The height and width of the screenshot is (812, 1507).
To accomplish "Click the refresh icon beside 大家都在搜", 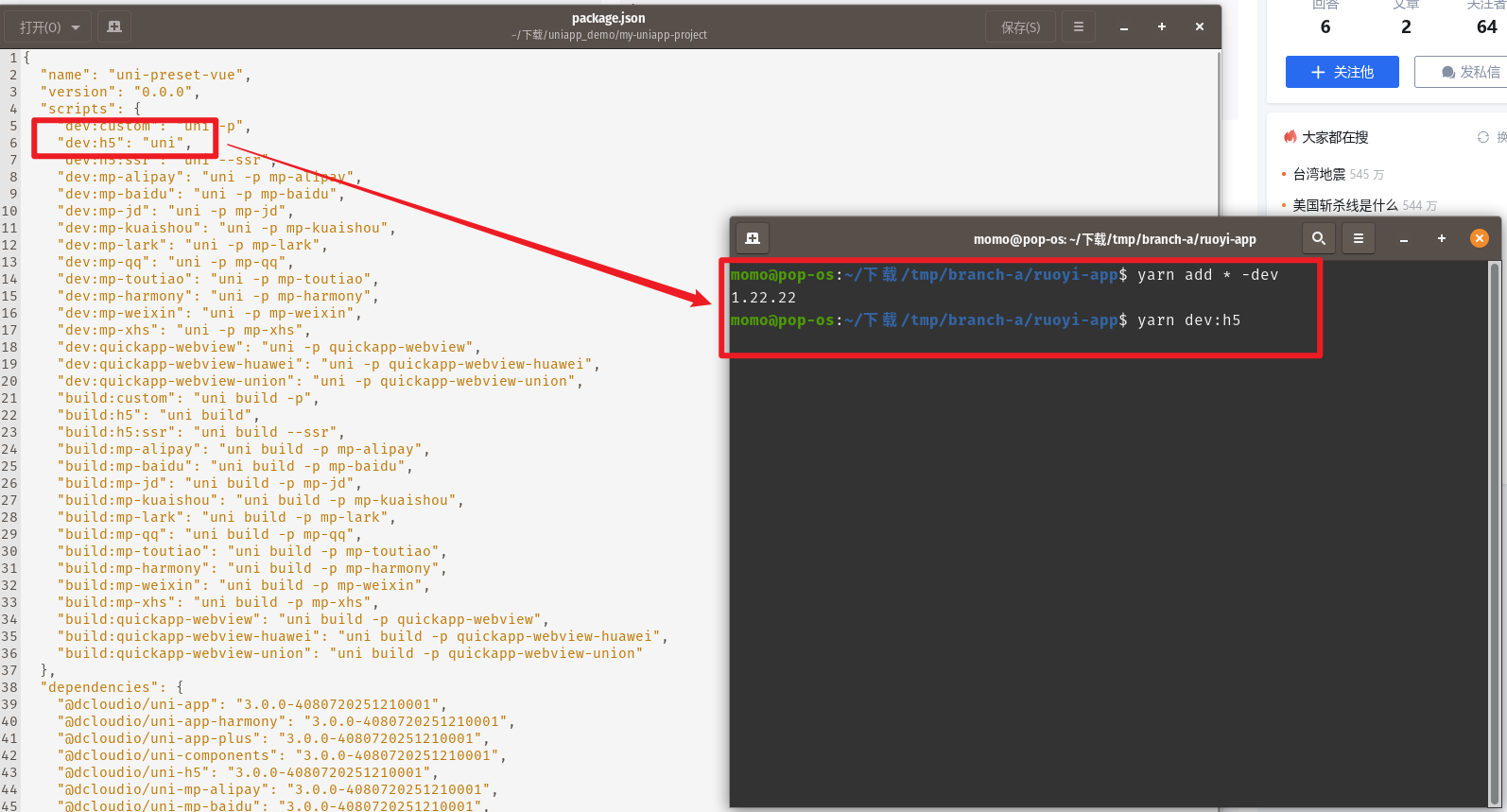I will (1482, 137).
